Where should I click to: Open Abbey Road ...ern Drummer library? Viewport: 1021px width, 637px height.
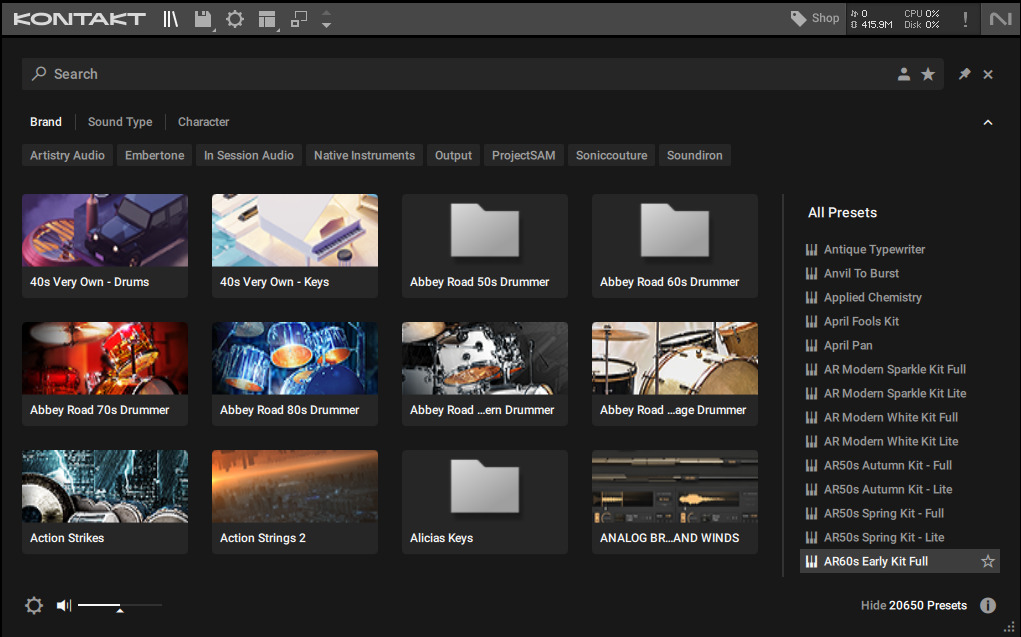(x=484, y=374)
